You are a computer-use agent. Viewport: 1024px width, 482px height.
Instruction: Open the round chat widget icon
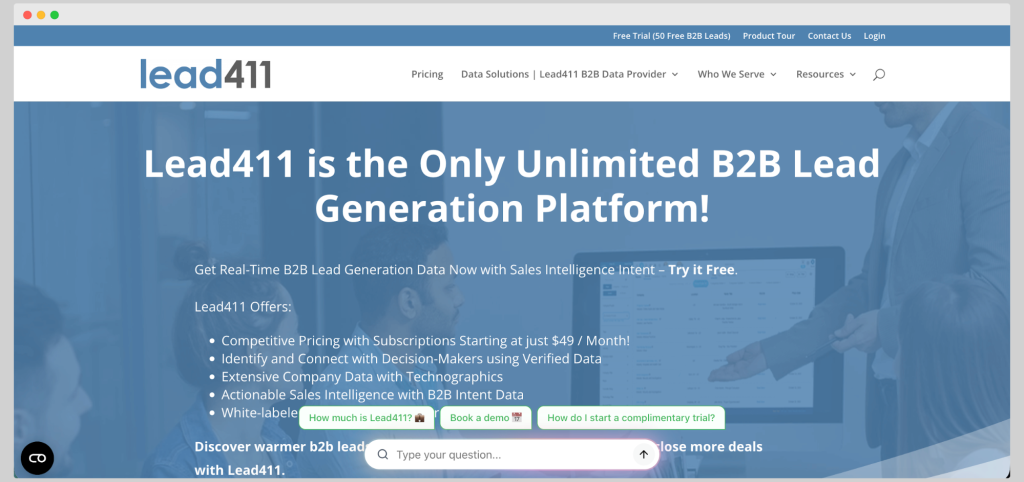click(x=37, y=458)
